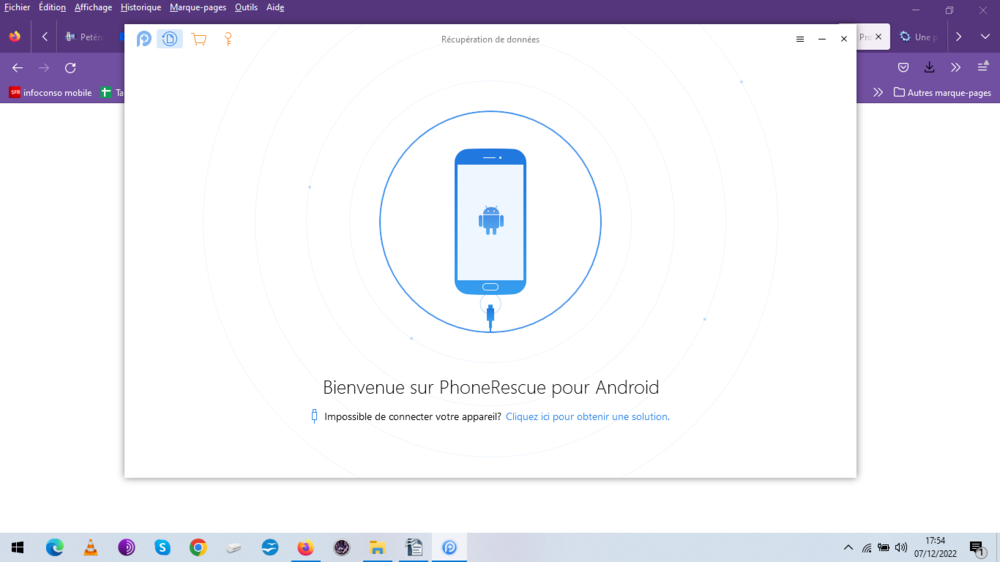Reload the current Firefox page

(70, 68)
